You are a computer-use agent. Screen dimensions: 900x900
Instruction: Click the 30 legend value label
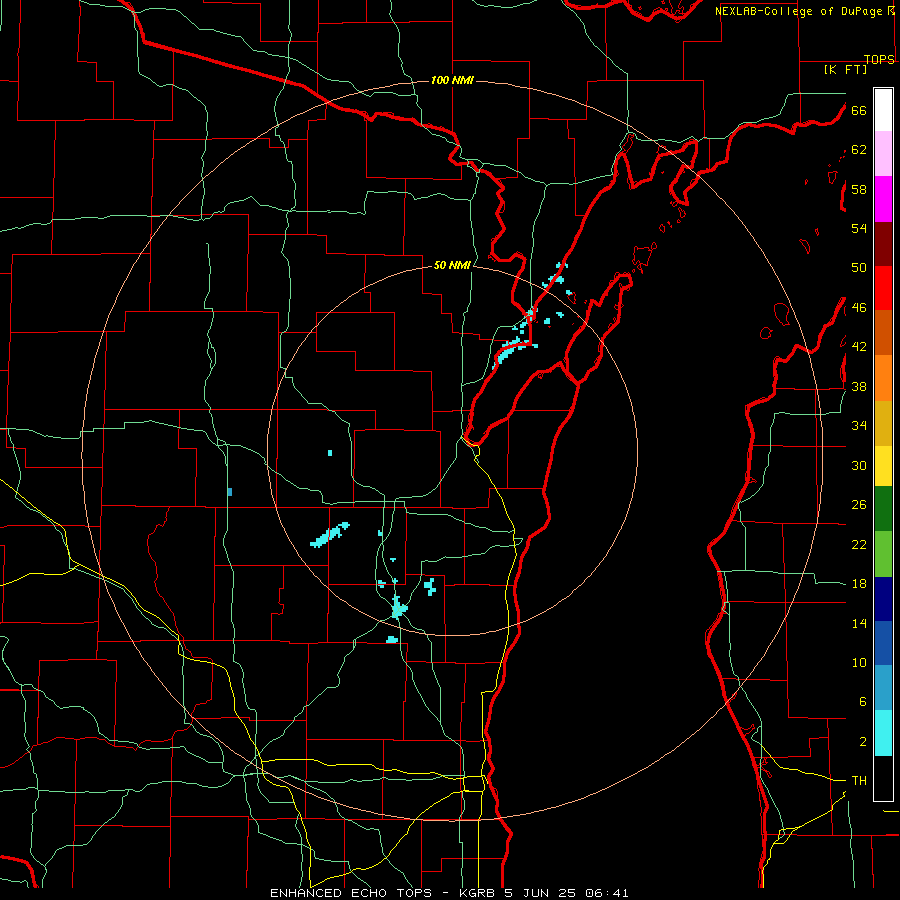[859, 465]
